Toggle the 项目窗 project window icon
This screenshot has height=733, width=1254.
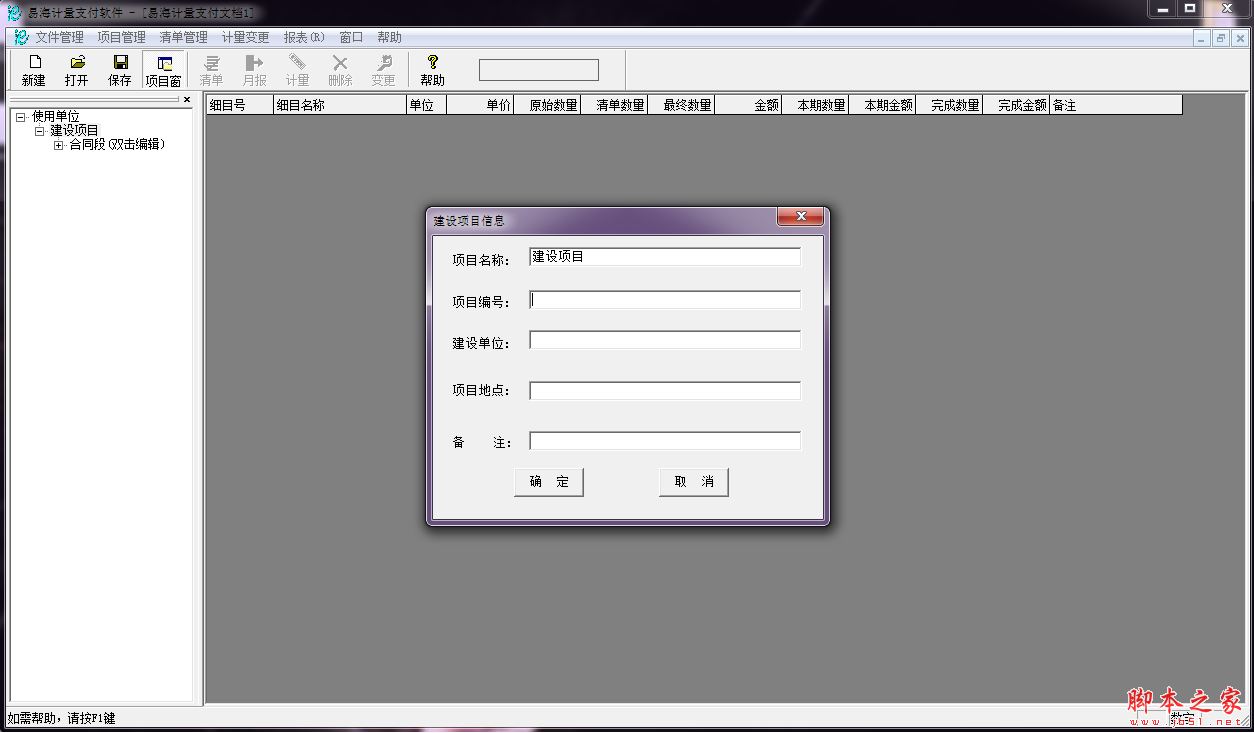[x=163, y=70]
